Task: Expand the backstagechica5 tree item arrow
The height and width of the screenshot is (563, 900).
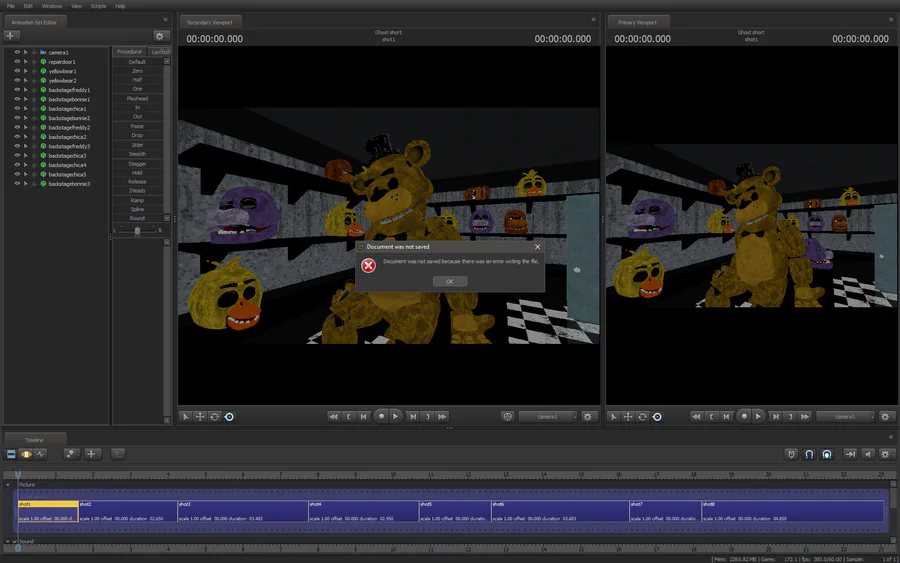Action: coord(26,174)
